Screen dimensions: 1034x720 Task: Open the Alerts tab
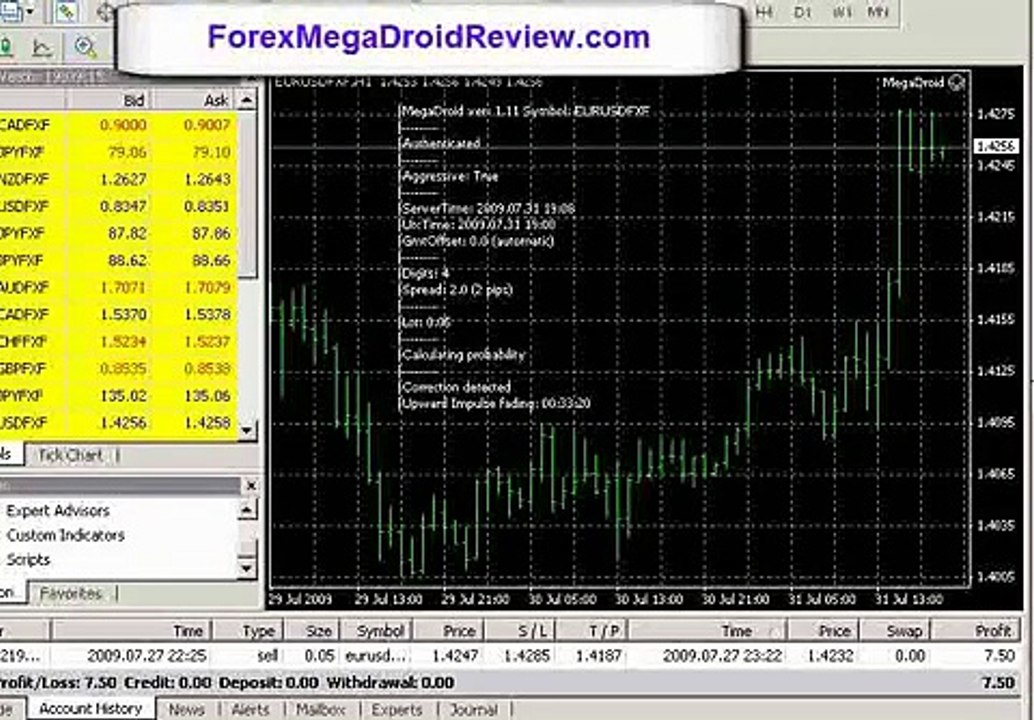[251, 709]
